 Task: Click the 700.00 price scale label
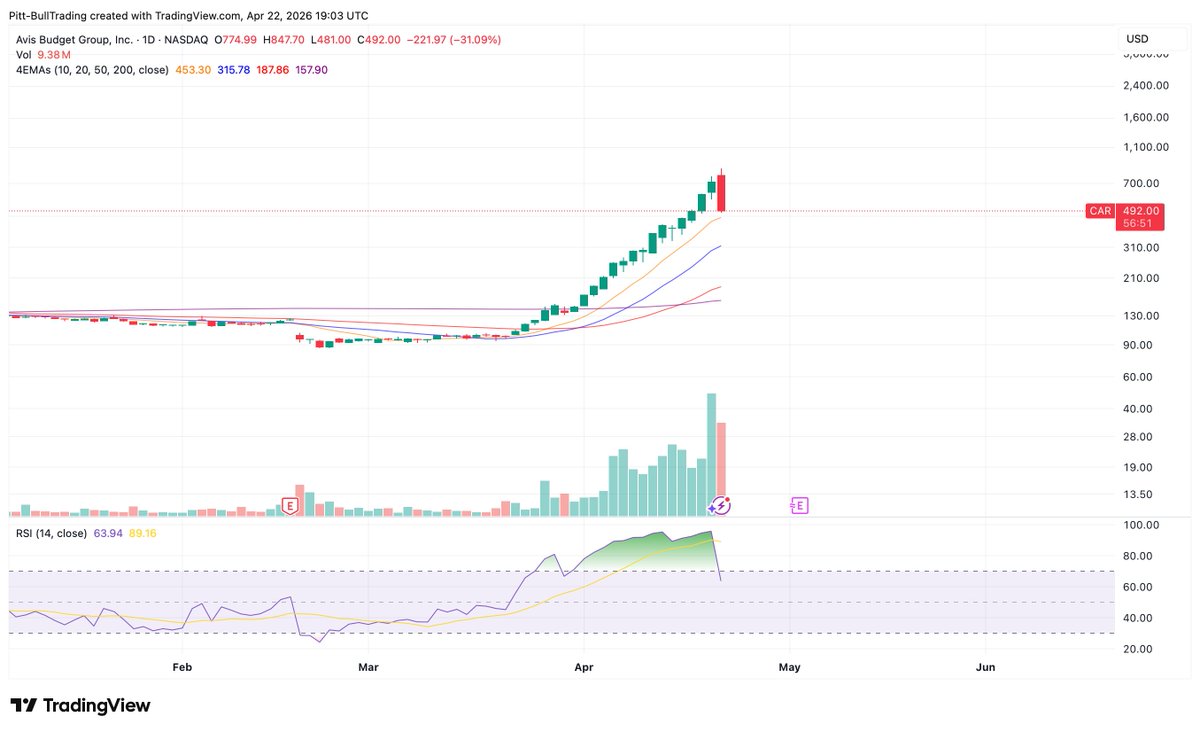(x=1141, y=184)
